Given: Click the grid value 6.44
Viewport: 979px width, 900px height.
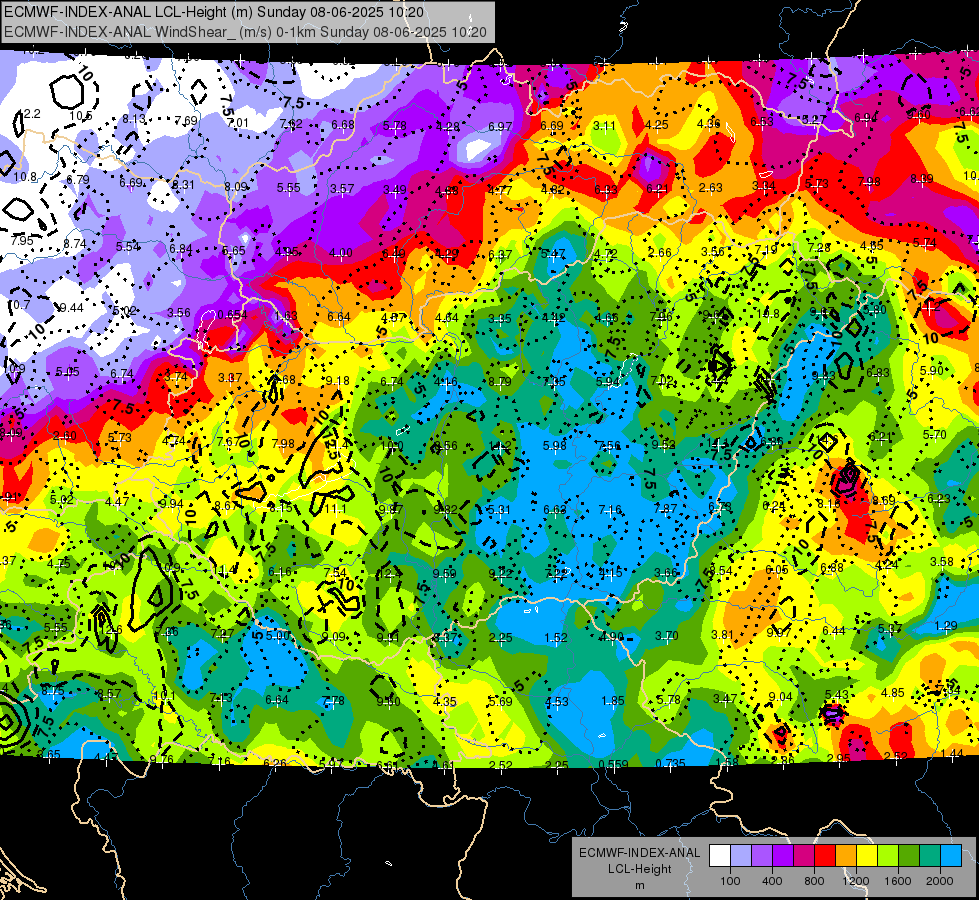Looking at the screenshot, I should coord(834,631).
